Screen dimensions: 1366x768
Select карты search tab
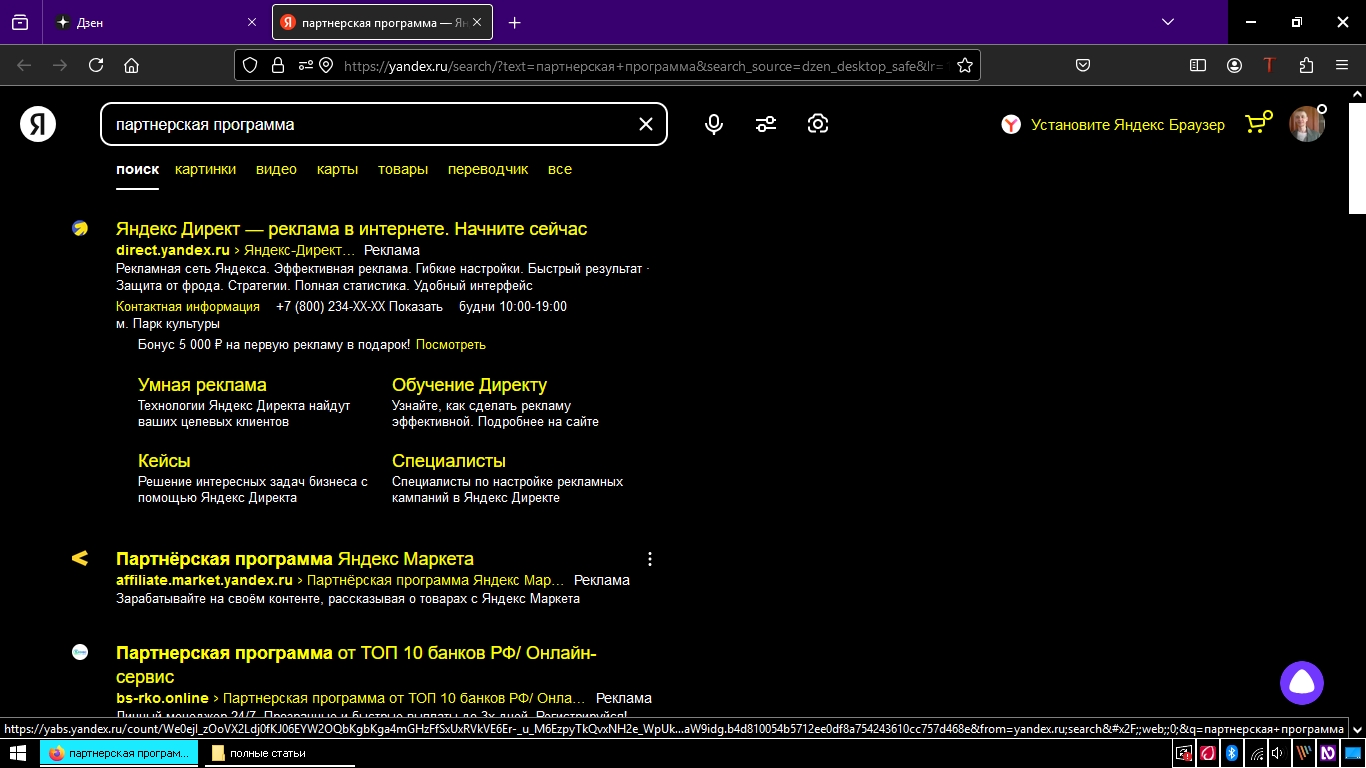337,169
